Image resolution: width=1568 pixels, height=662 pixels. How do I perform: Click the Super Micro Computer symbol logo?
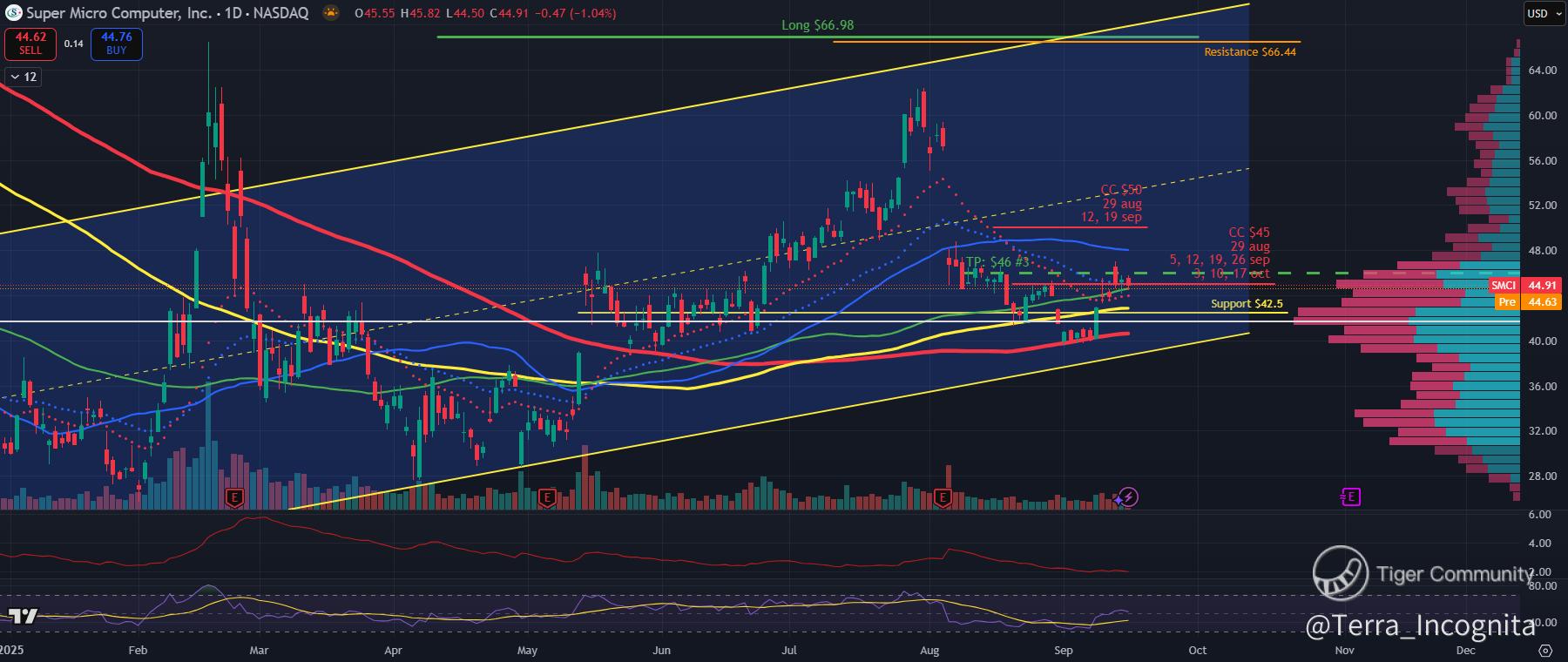13,13
